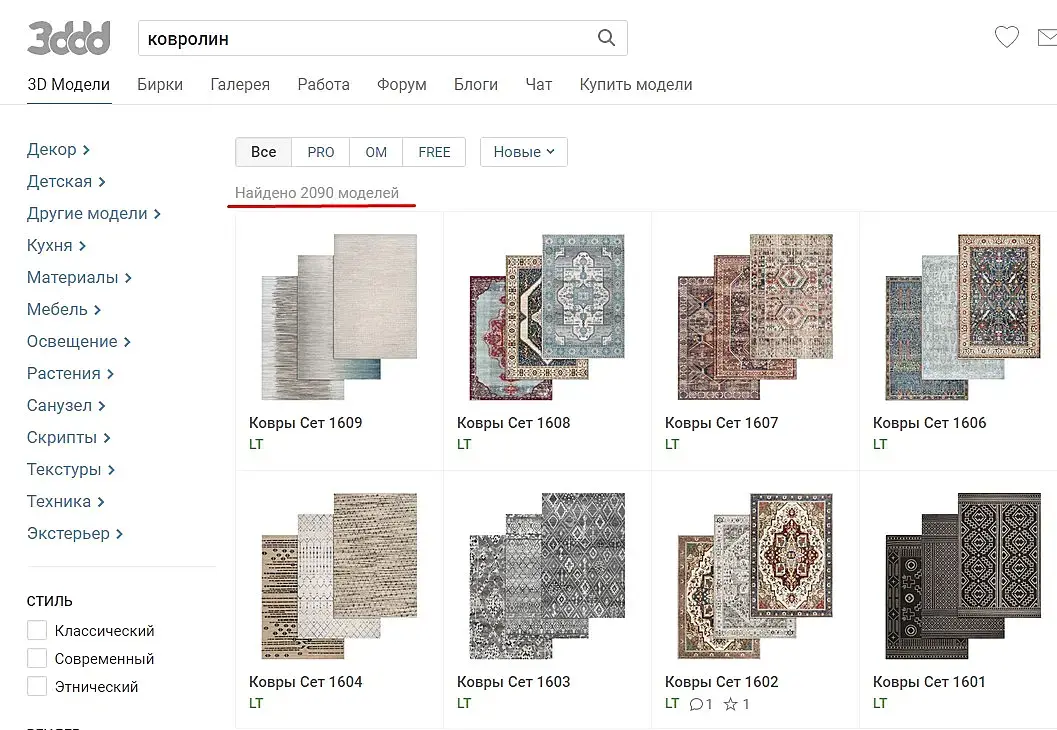
Task: Open favorites via the heart icon
Action: tap(1006, 36)
